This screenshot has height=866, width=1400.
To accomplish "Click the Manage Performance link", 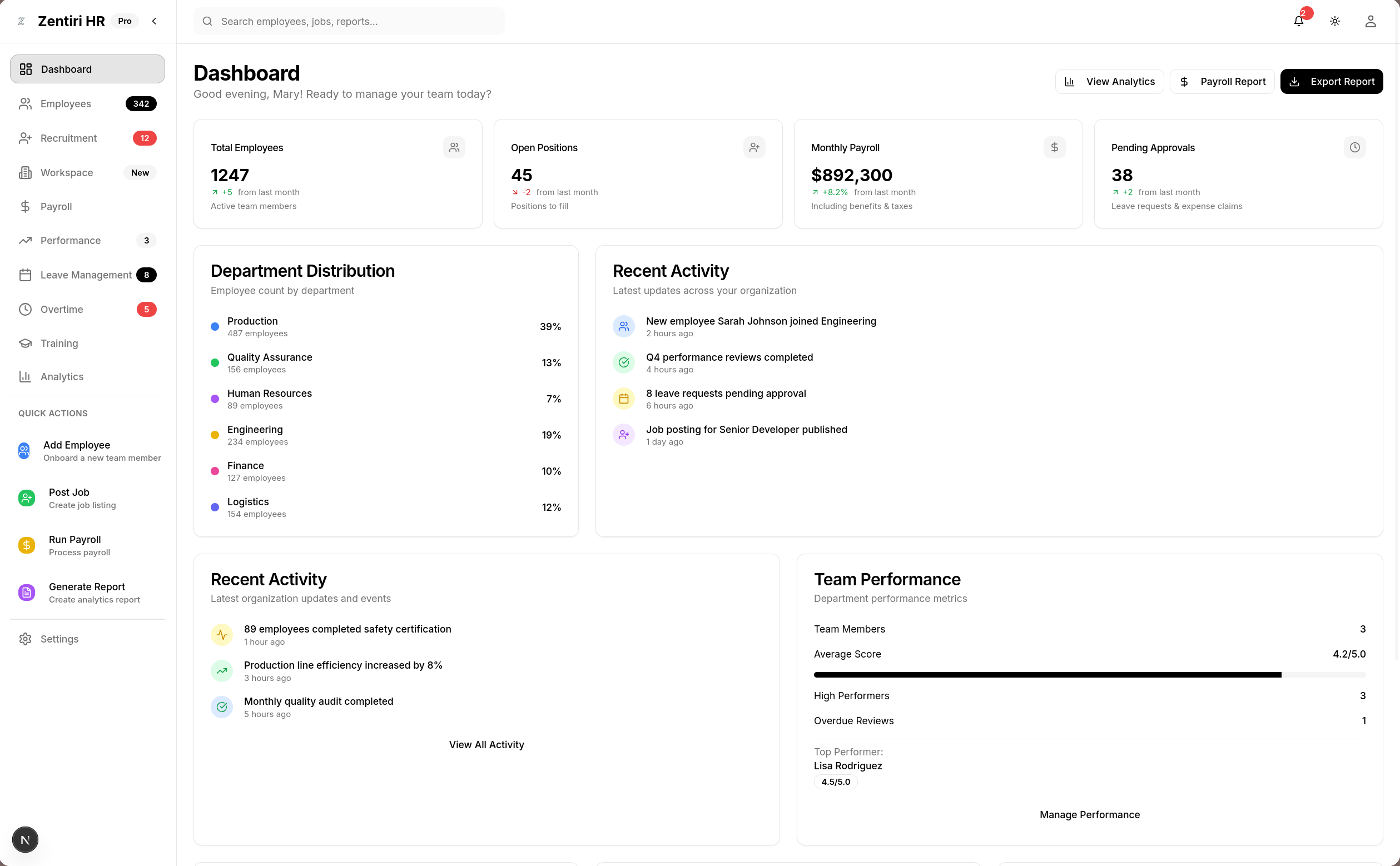I will pos(1089,814).
